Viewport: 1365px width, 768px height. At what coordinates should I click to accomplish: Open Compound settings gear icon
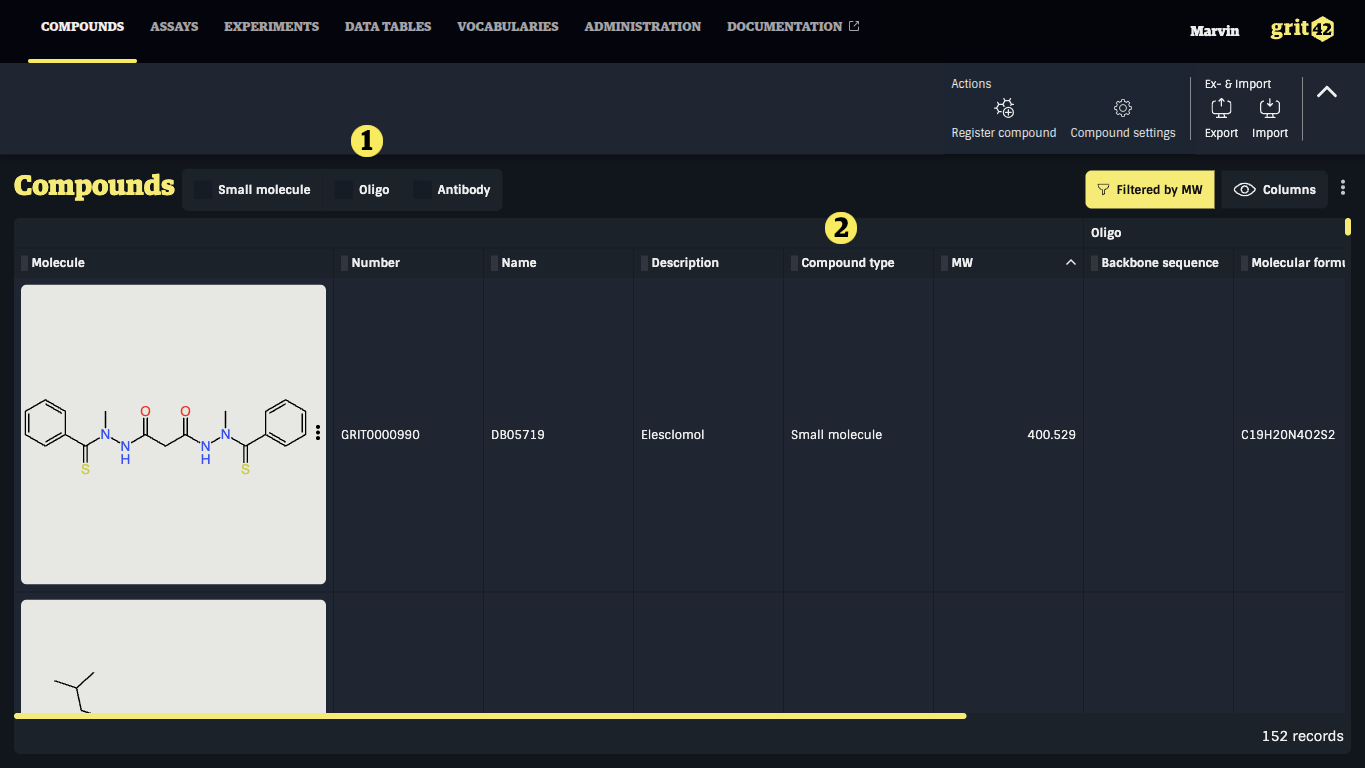(1123, 108)
